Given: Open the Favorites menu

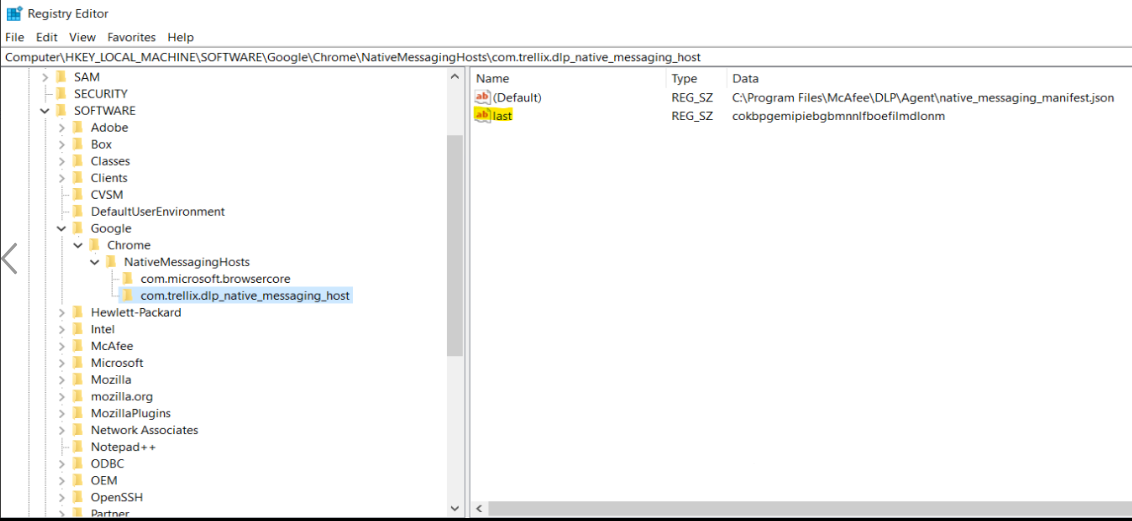Looking at the screenshot, I should 131,37.
